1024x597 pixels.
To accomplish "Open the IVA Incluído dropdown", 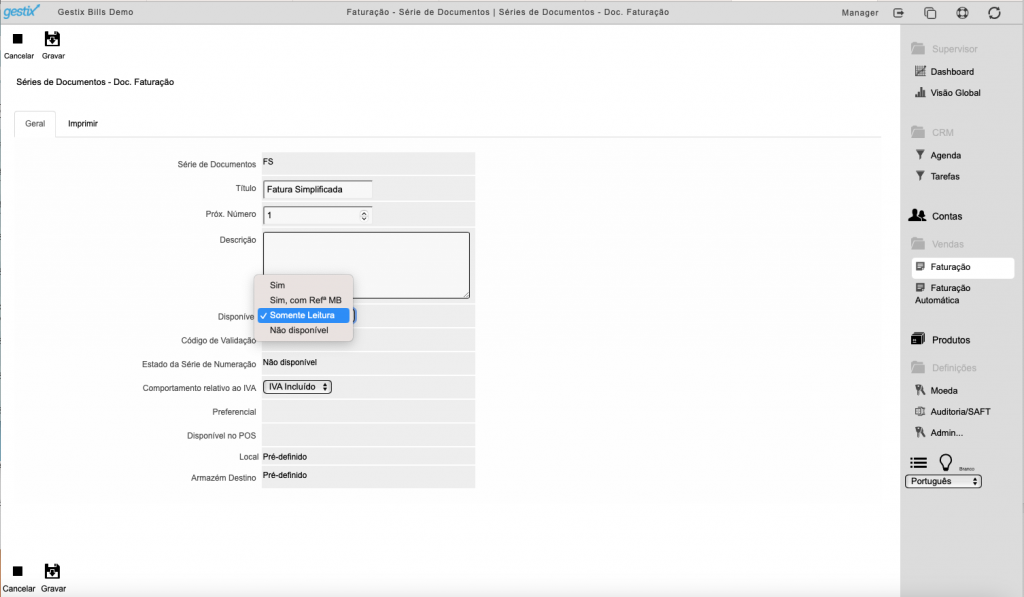I will click(x=297, y=387).
